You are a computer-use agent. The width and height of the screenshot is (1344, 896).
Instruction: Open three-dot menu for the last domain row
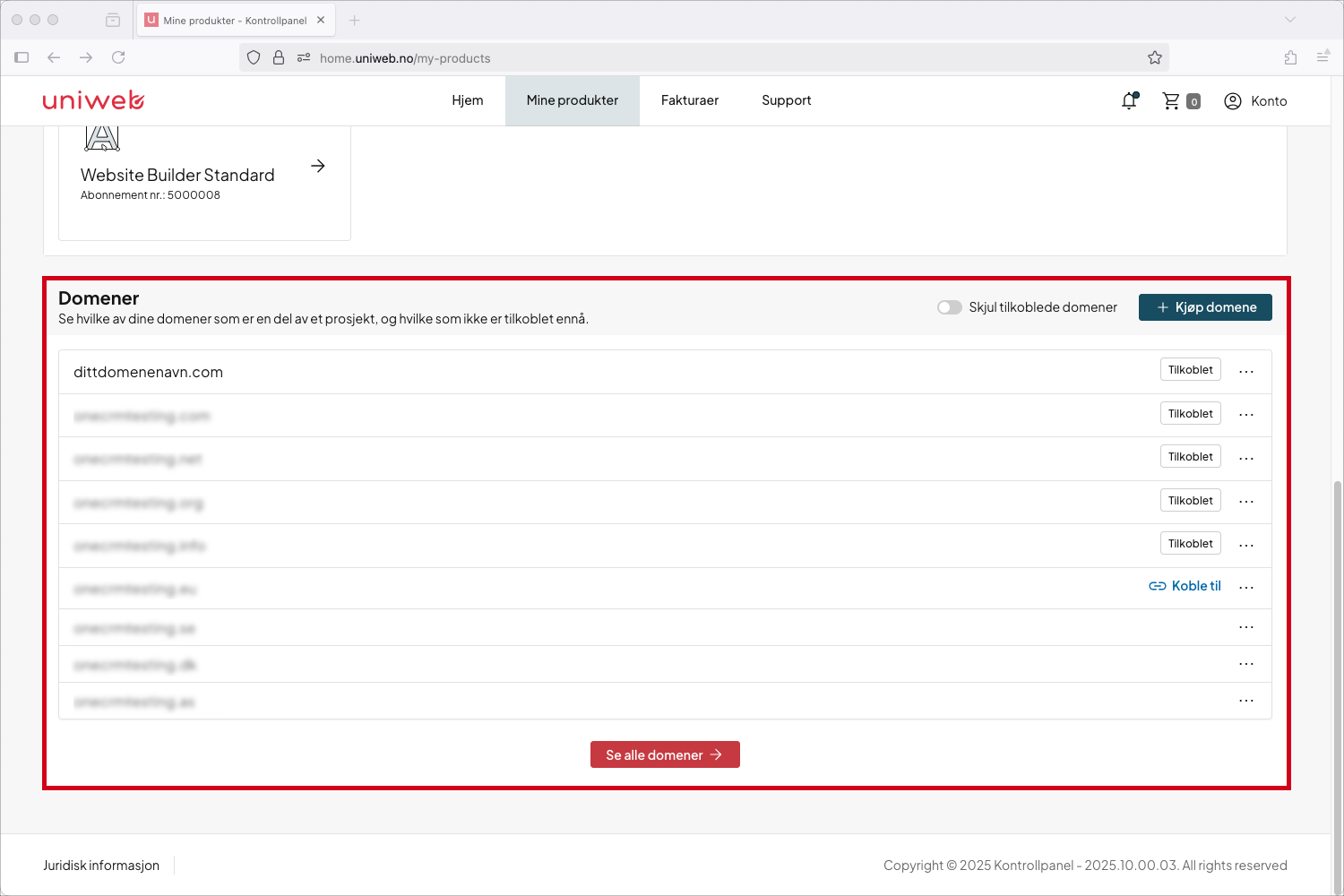click(x=1246, y=701)
